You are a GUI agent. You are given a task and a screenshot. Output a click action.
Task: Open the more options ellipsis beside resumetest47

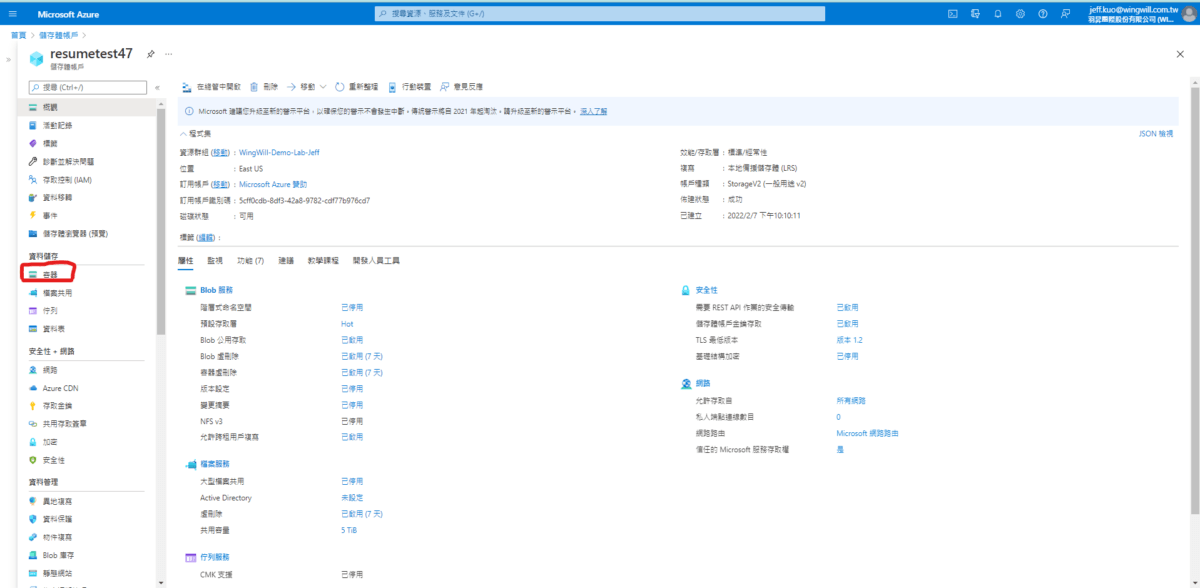(x=168, y=54)
